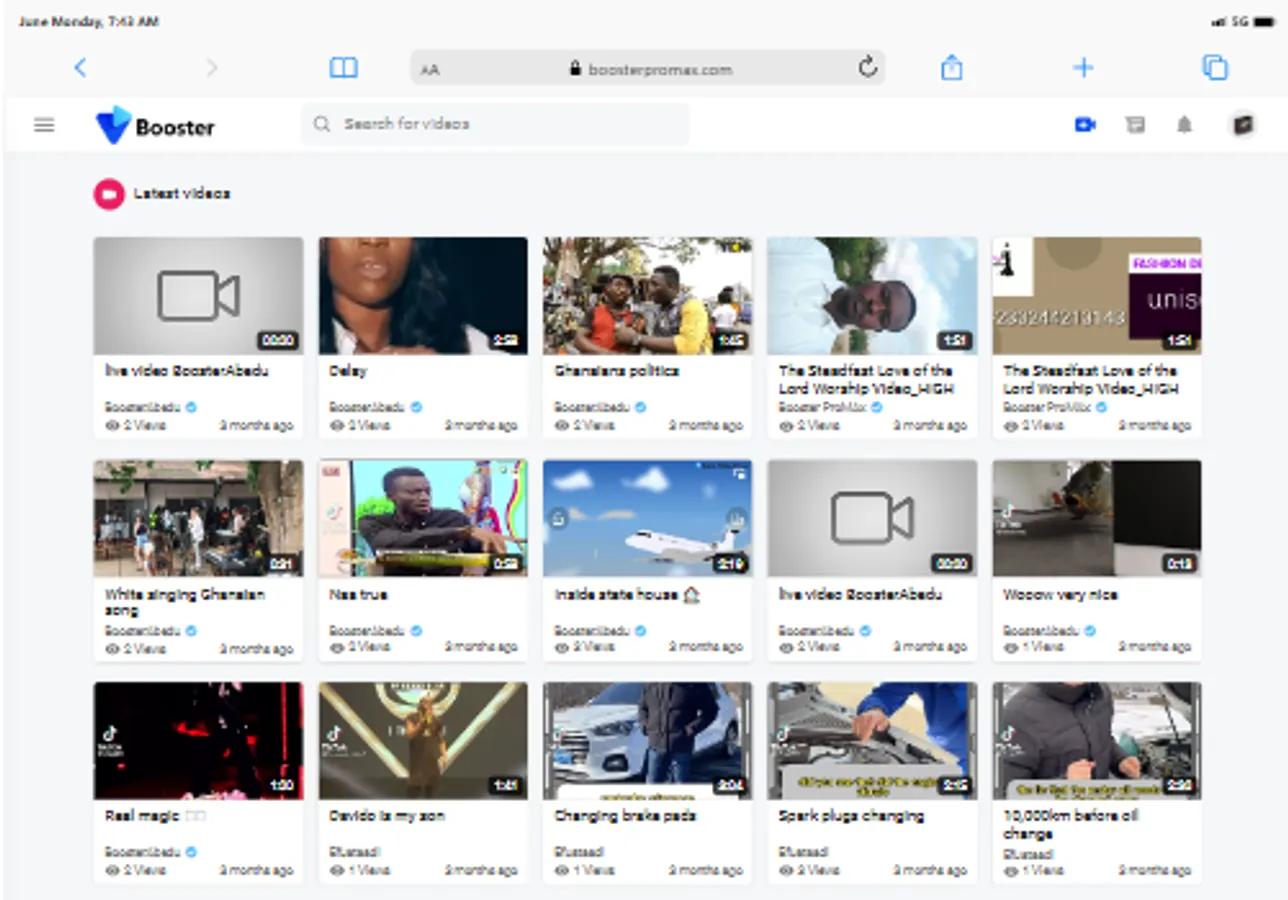Tap Safari's forward arrow
The image size is (1288, 900).
(x=211, y=68)
